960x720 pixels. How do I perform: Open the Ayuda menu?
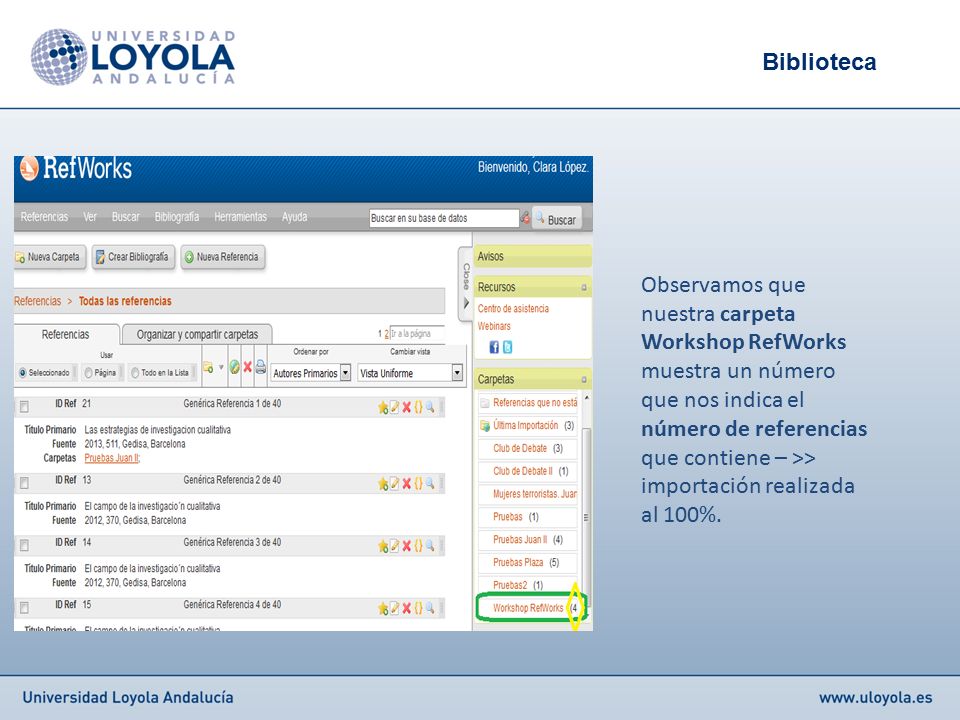(294, 217)
